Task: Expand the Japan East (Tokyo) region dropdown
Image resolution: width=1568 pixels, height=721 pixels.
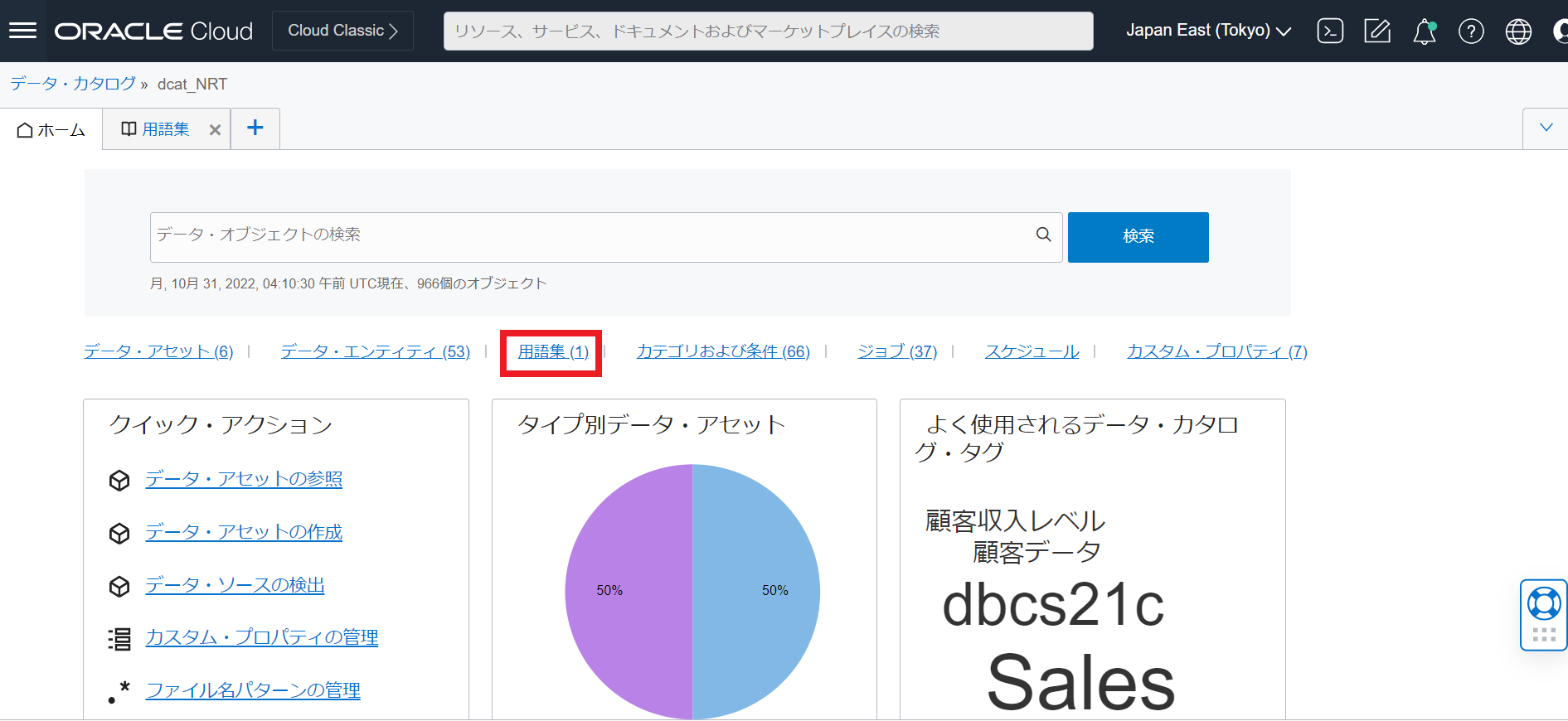Action: point(1208,31)
